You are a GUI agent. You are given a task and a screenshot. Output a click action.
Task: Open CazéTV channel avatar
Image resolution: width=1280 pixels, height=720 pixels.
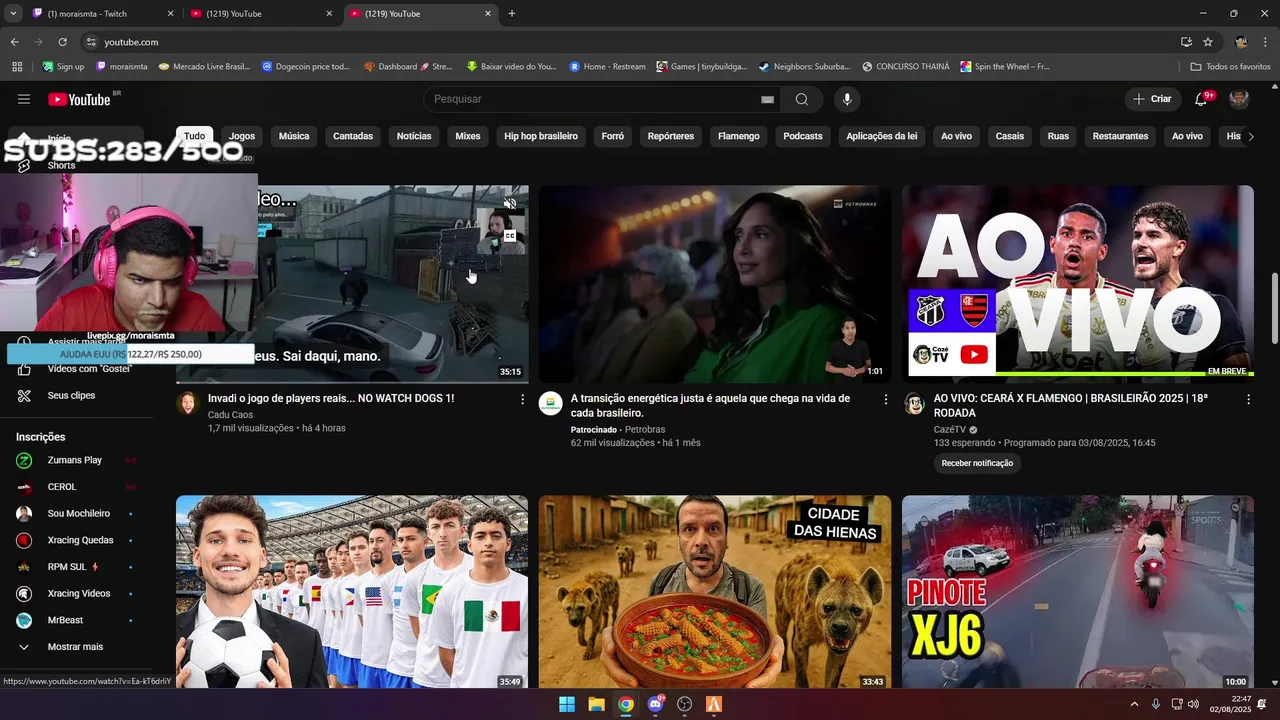point(913,403)
